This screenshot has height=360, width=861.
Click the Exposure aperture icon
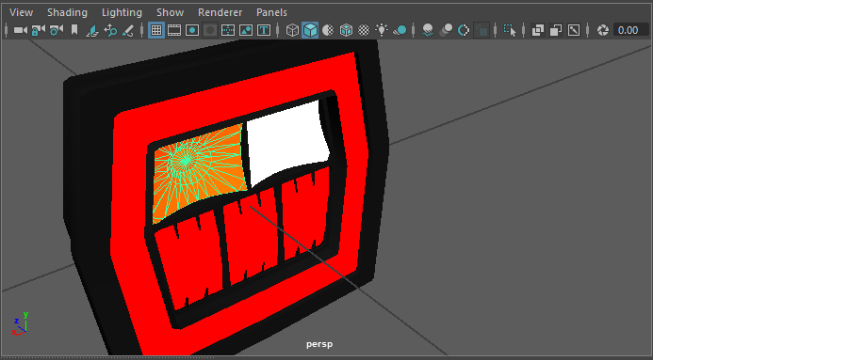coord(603,30)
